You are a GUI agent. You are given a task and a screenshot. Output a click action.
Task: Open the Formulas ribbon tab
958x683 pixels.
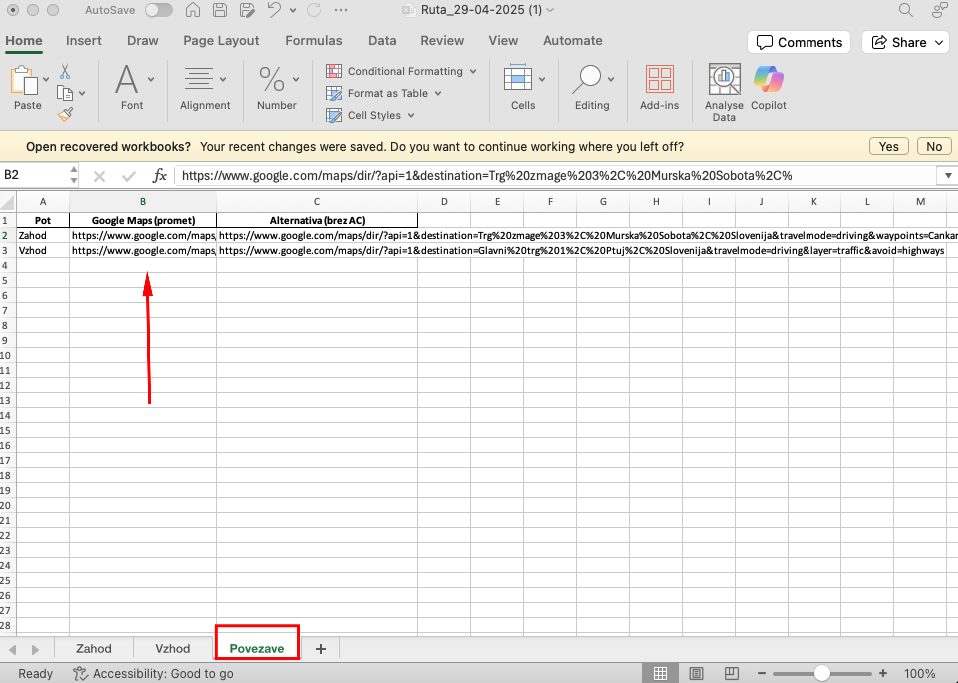(x=313, y=41)
